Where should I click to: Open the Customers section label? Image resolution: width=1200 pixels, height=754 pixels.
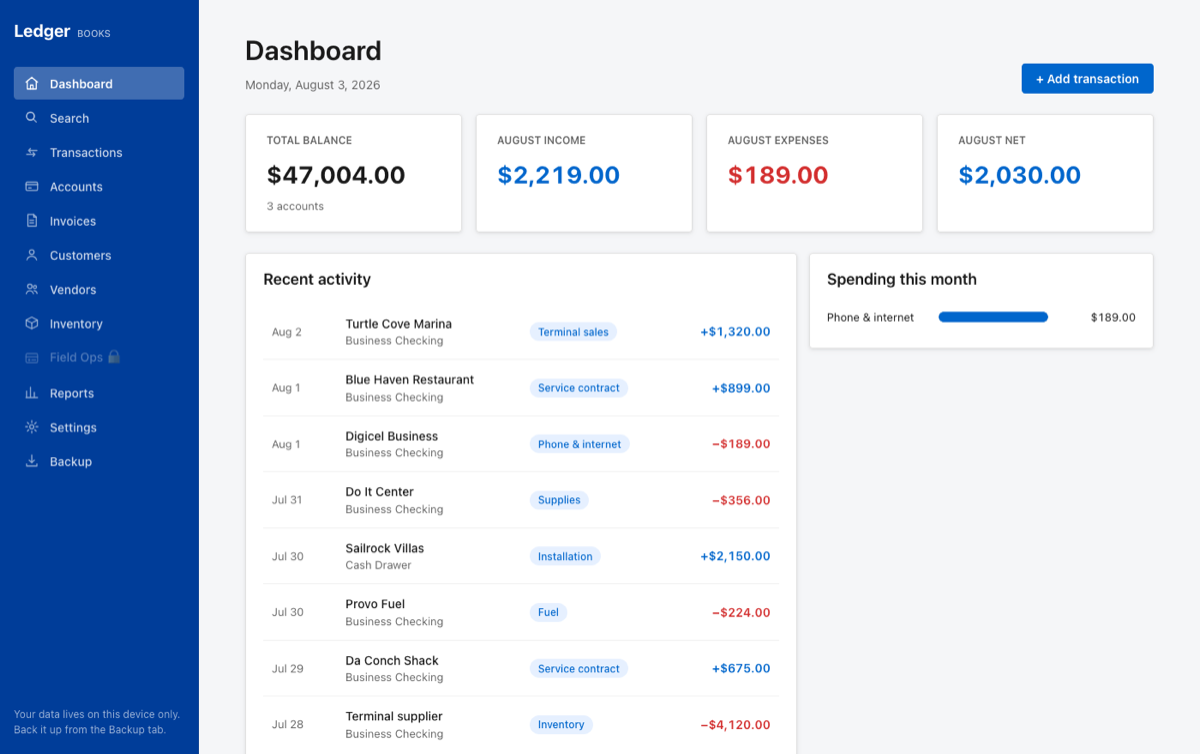pos(80,255)
